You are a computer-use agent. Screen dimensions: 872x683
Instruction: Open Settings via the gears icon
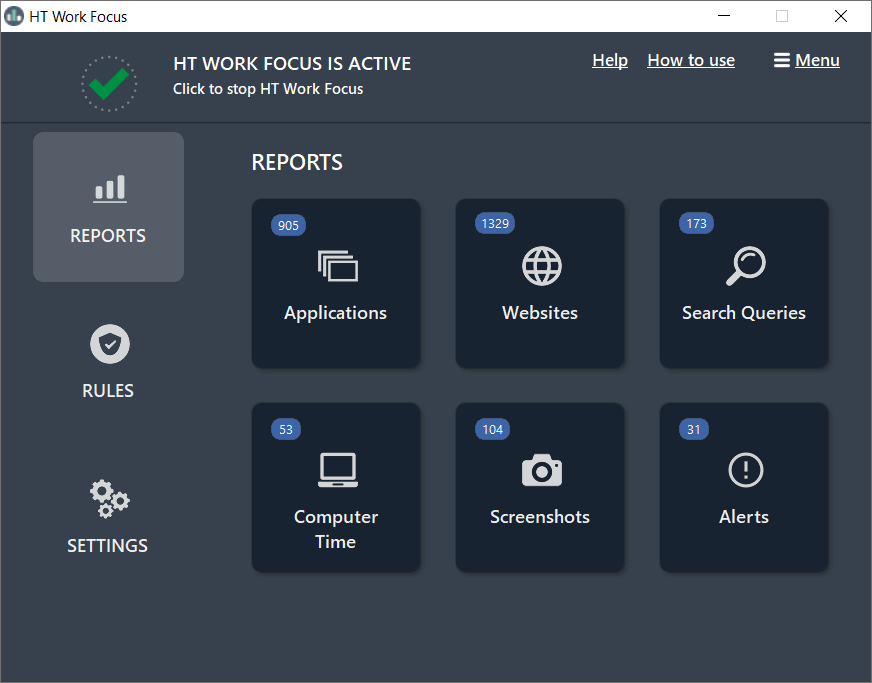(x=110, y=499)
